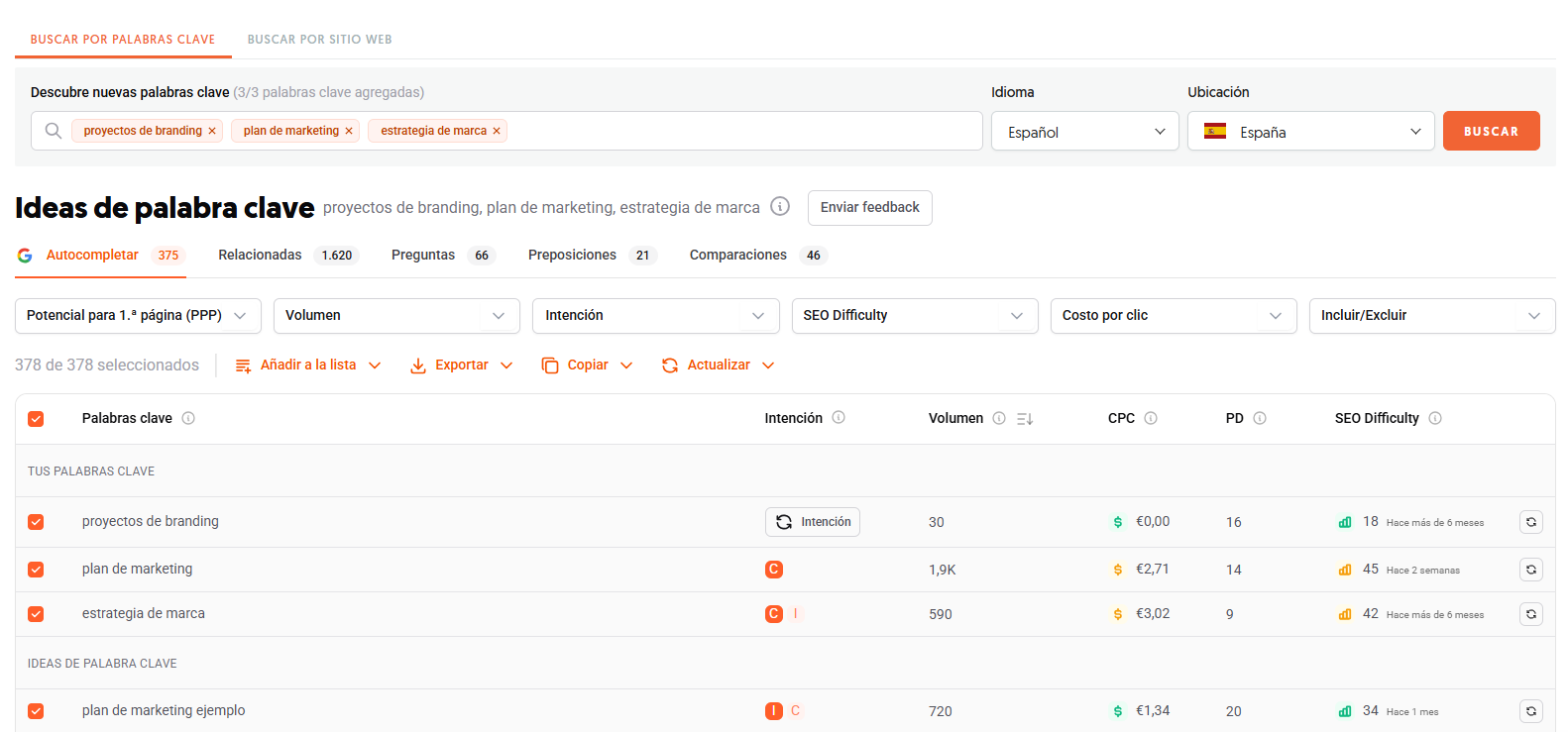The image size is (1568, 732).
Task: Toggle the select-all keywords checkbox
Action: click(36, 419)
